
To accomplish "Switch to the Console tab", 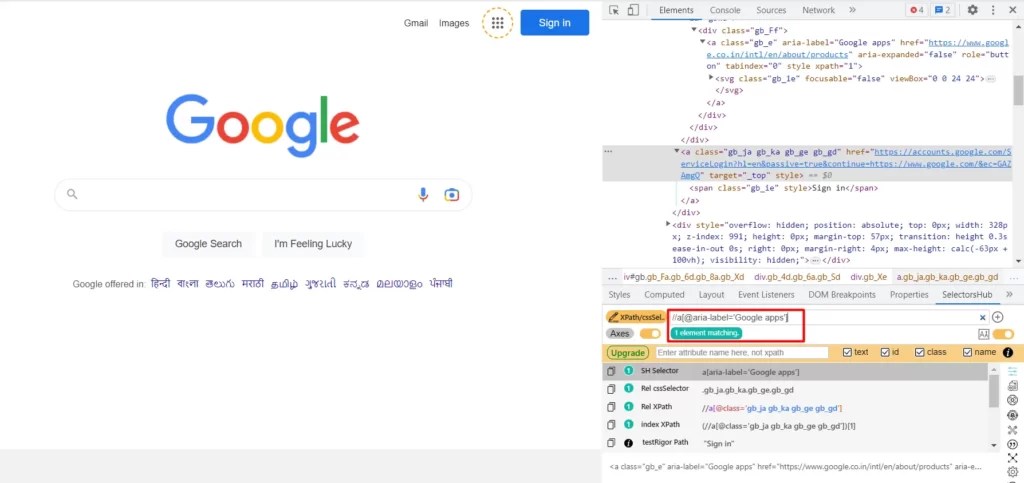I will pyautogui.click(x=725, y=10).
